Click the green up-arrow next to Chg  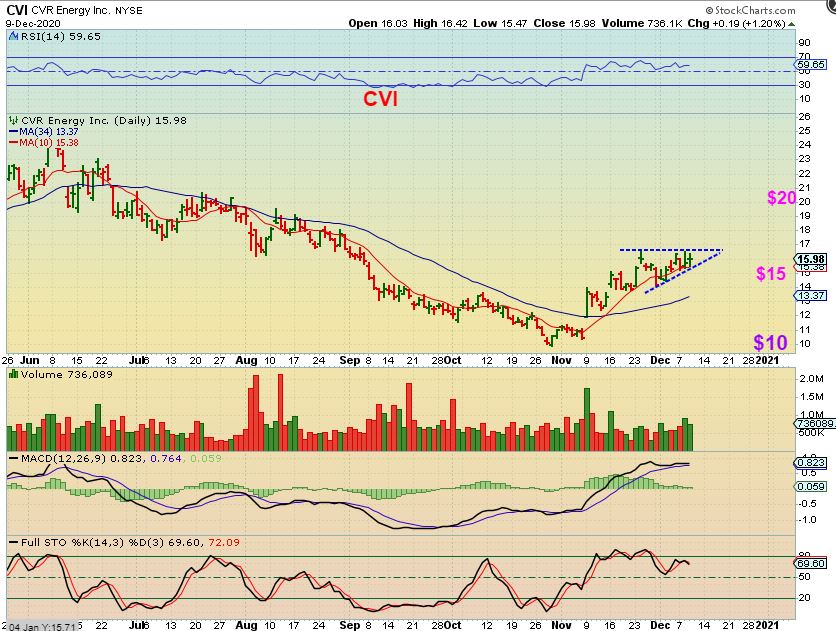[x=791, y=24]
